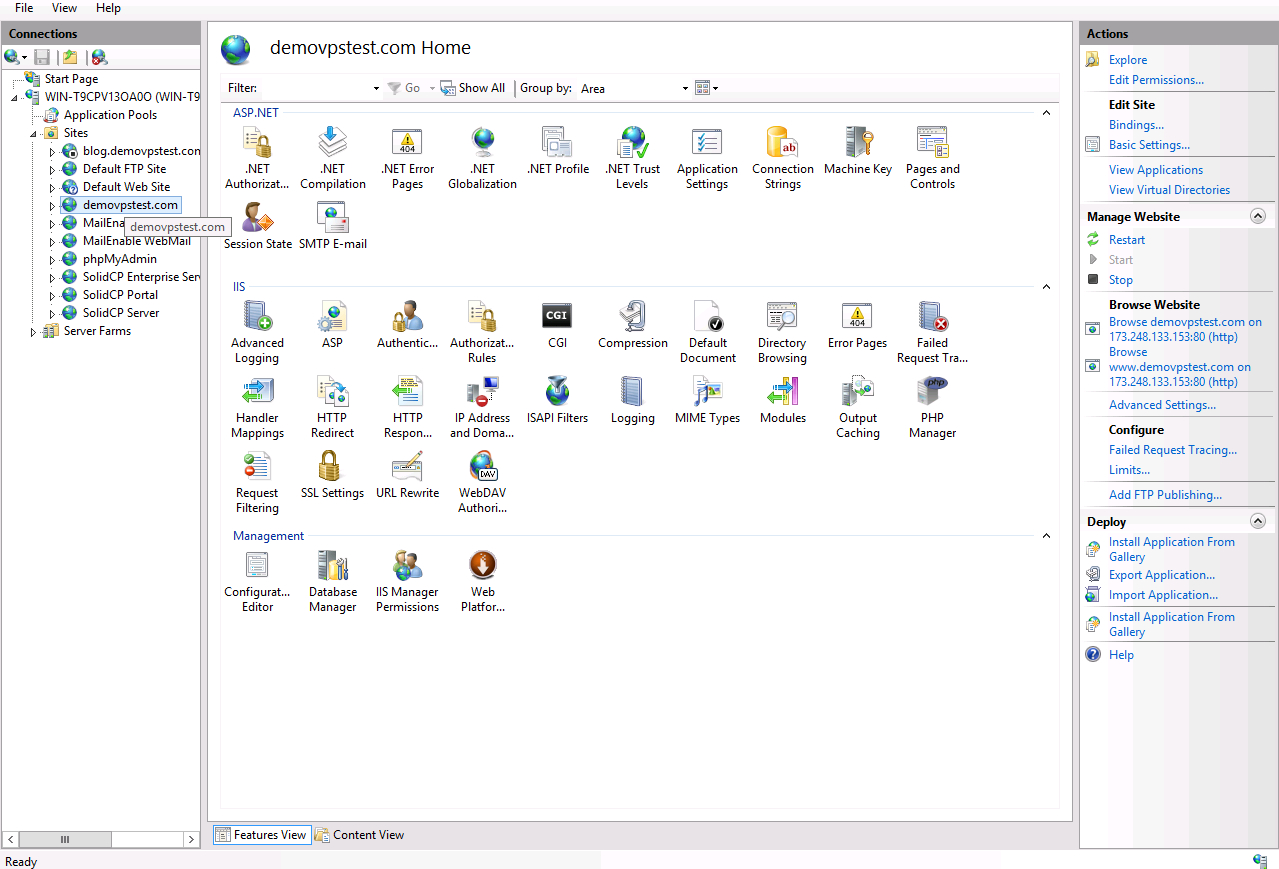The image size is (1279, 869).
Task: Open Request Filtering feature
Action: (x=257, y=482)
